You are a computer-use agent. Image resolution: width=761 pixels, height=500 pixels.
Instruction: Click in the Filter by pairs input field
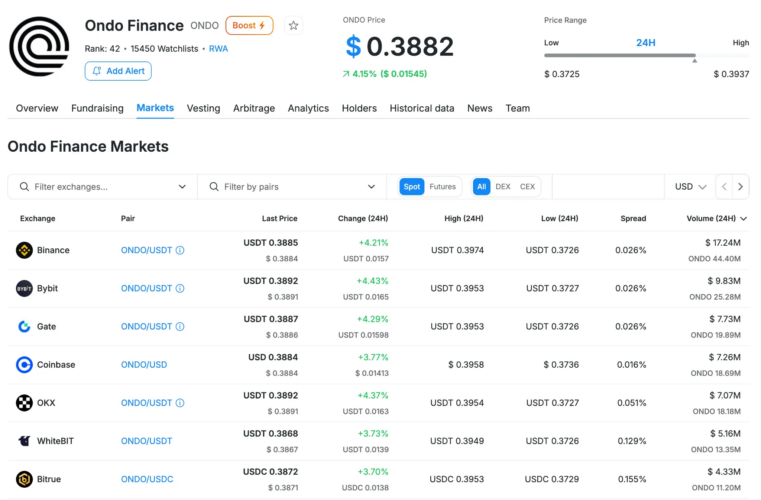(x=292, y=186)
